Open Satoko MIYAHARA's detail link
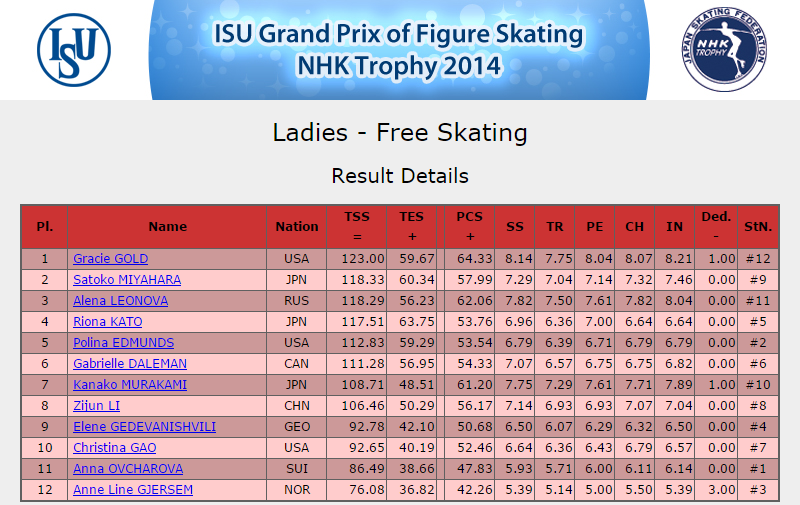Image resolution: width=800 pixels, height=505 pixels. (127, 280)
